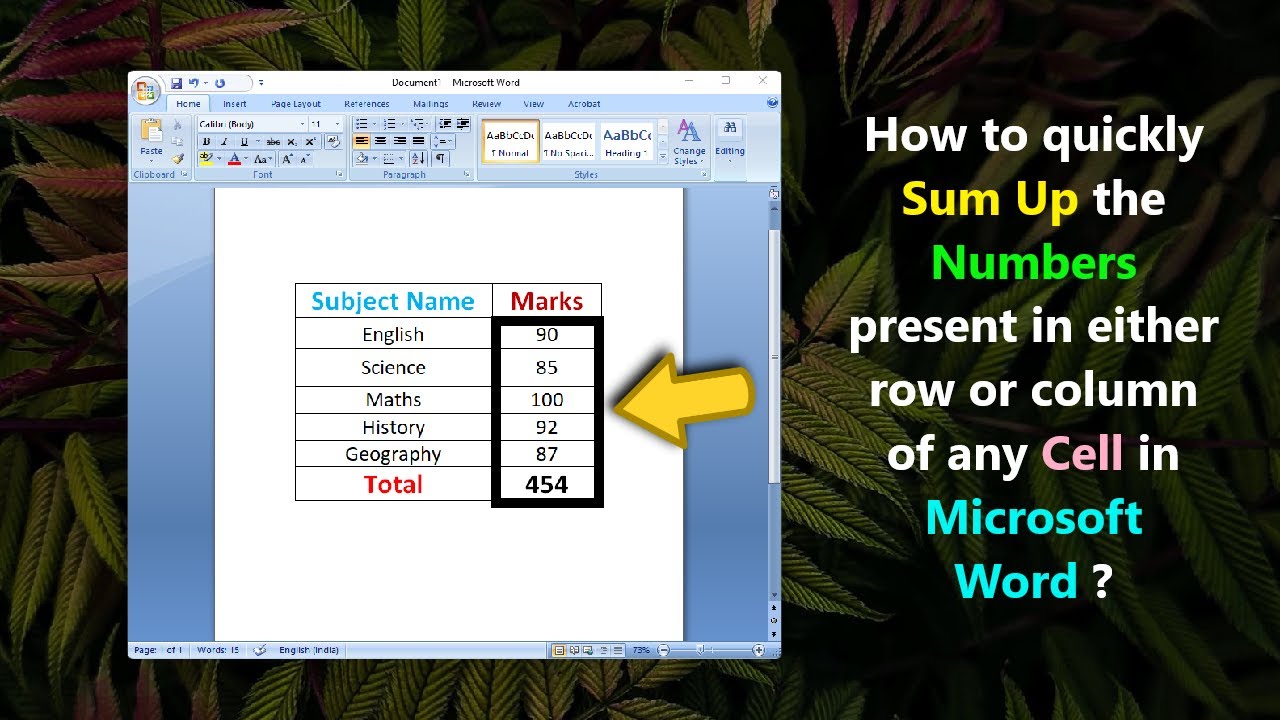1280x720 pixels.
Task: Expand the Styles gallery more arrow
Action: pyautogui.click(x=663, y=156)
